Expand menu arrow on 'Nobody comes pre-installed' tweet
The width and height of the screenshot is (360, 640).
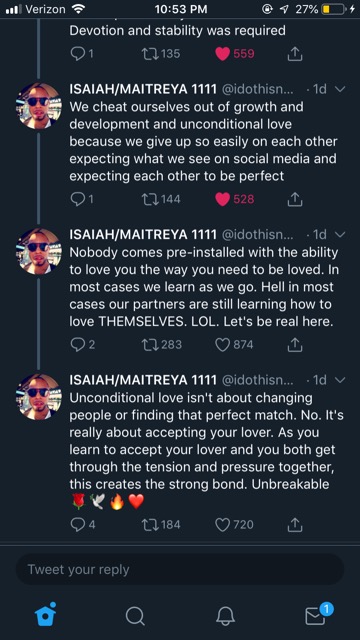coord(340,235)
